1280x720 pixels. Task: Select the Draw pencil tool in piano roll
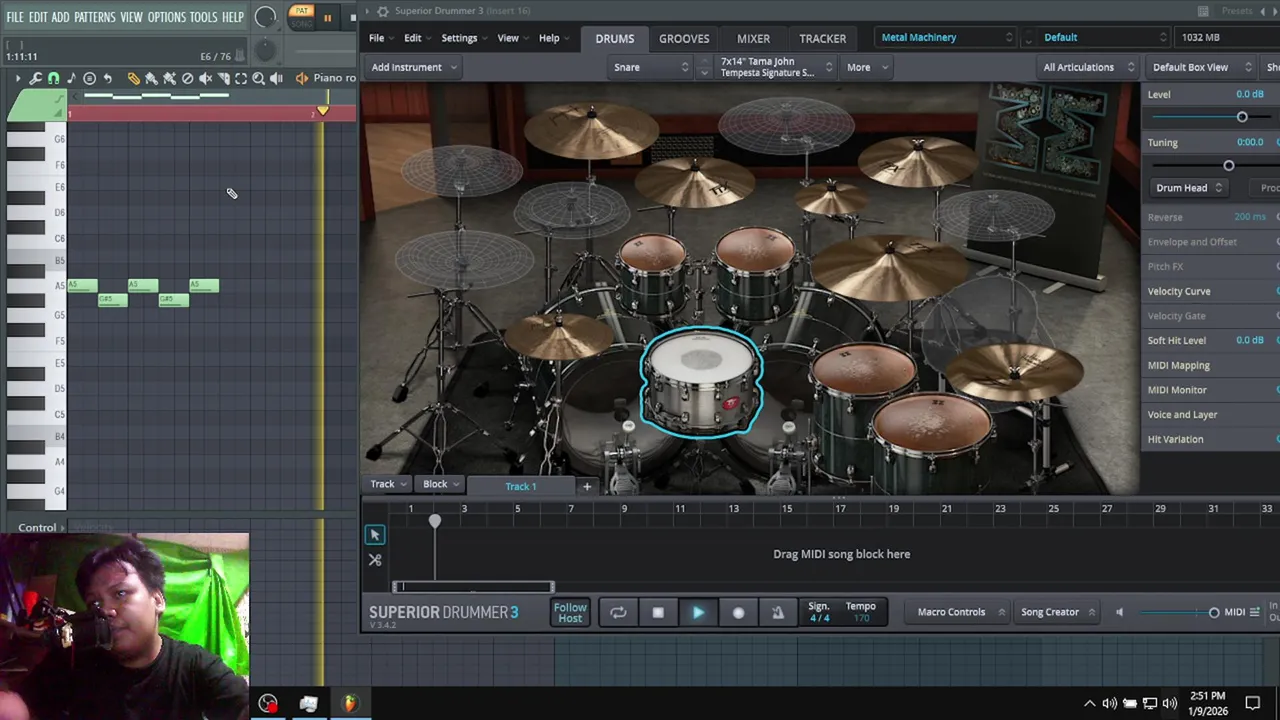pos(133,78)
